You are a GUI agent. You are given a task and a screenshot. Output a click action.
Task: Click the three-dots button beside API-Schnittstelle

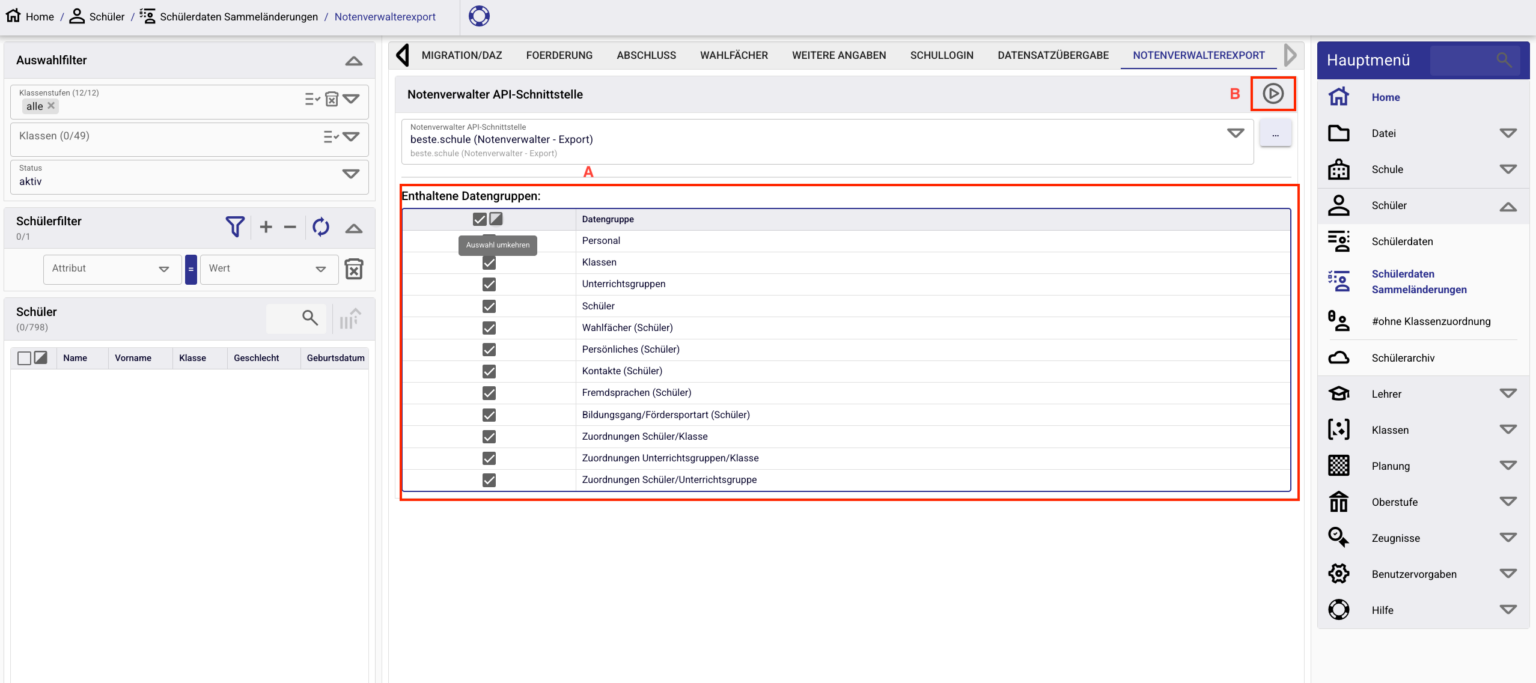coord(1275,133)
